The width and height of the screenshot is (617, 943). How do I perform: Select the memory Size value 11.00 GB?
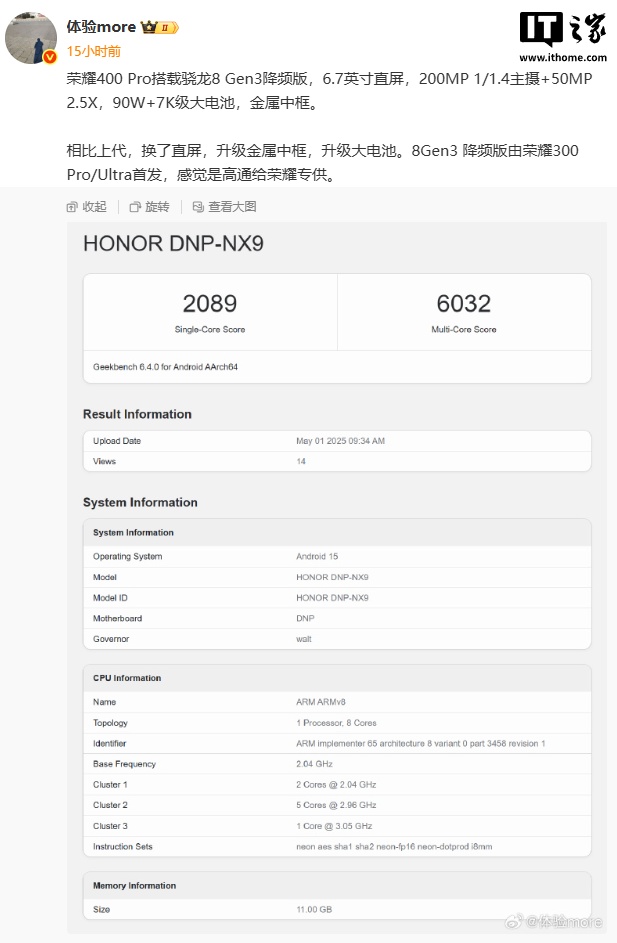point(314,909)
